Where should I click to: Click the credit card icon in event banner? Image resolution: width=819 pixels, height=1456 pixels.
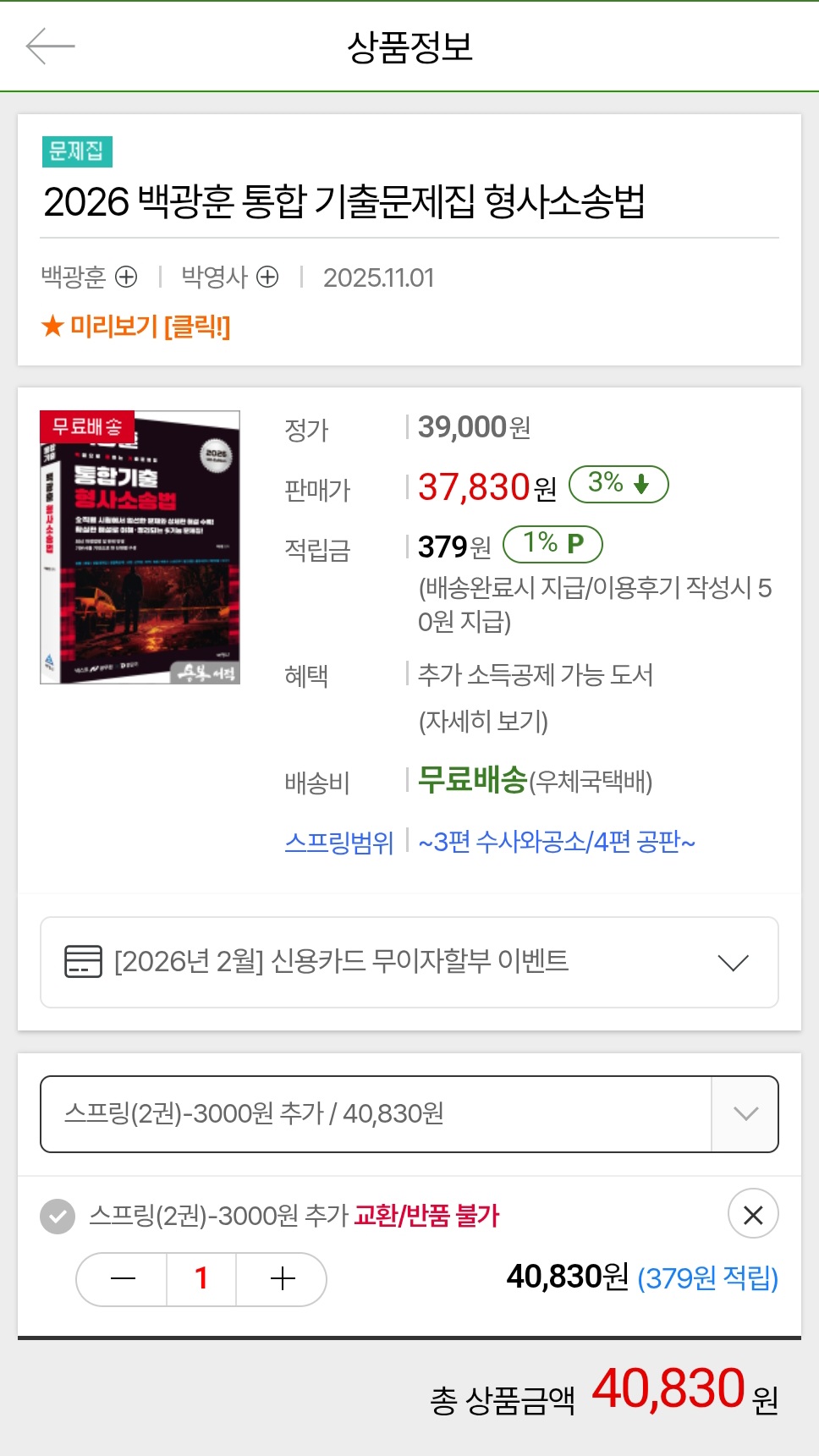point(83,961)
